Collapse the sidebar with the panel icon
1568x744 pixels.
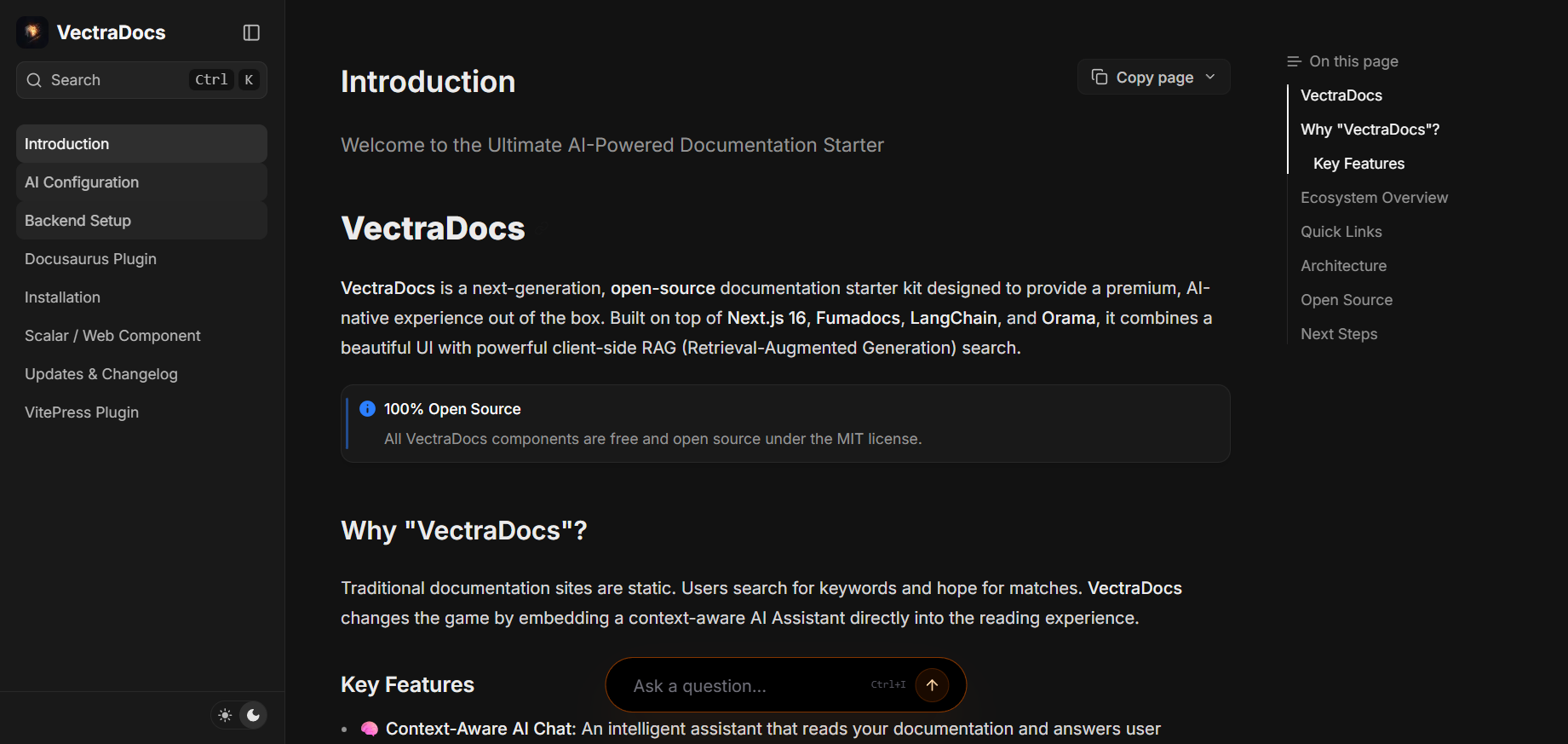pos(251,32)
